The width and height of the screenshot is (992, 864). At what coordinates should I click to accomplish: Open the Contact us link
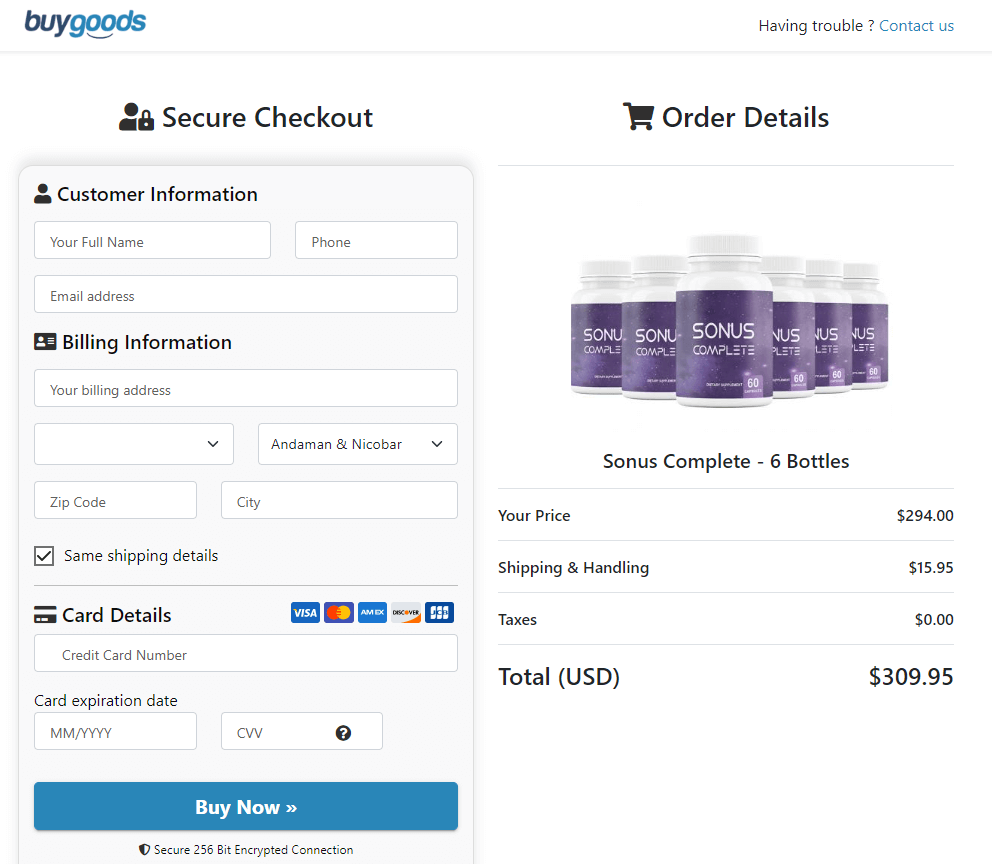click(x=916, y=25)
